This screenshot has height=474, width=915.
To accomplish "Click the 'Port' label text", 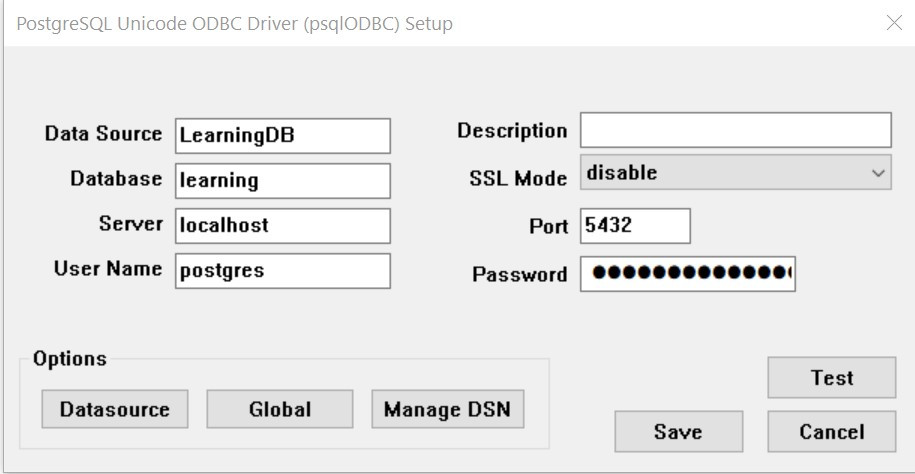I will point(549,226).
